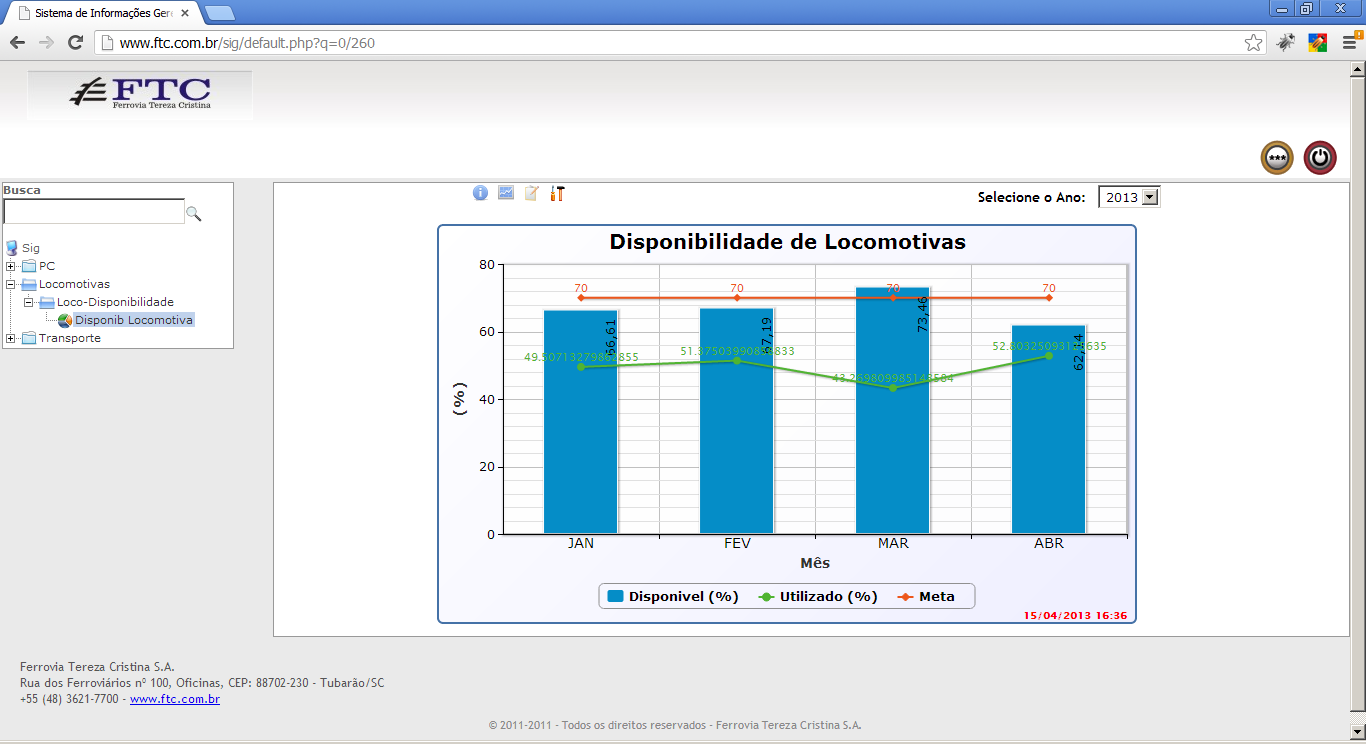Click the JAN Meta orange data point
The width and height of the screenshot is (1366, 744).
(x=581, y=298)
